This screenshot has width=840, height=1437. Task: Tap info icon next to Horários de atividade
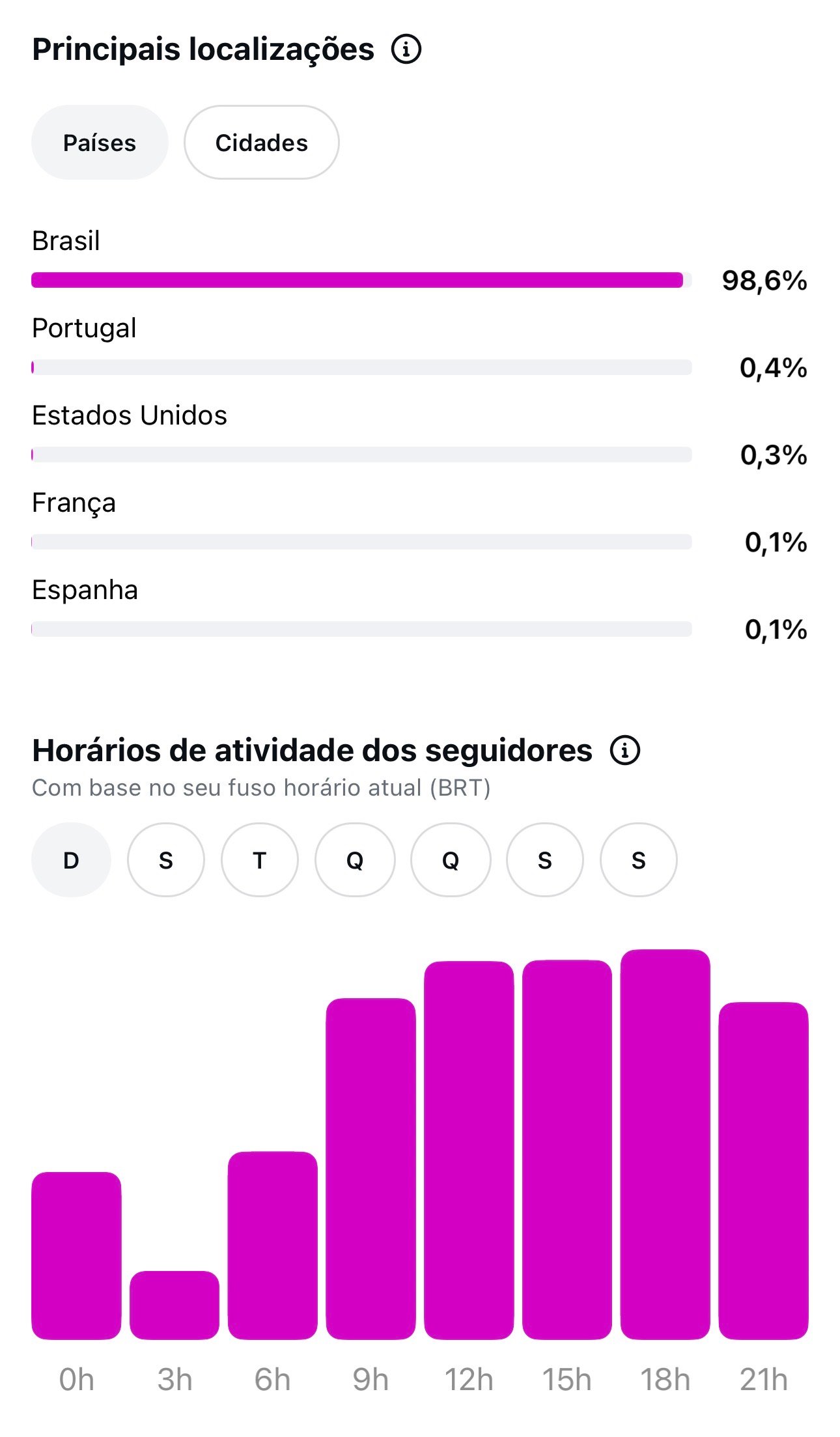[x=625, y=750]
